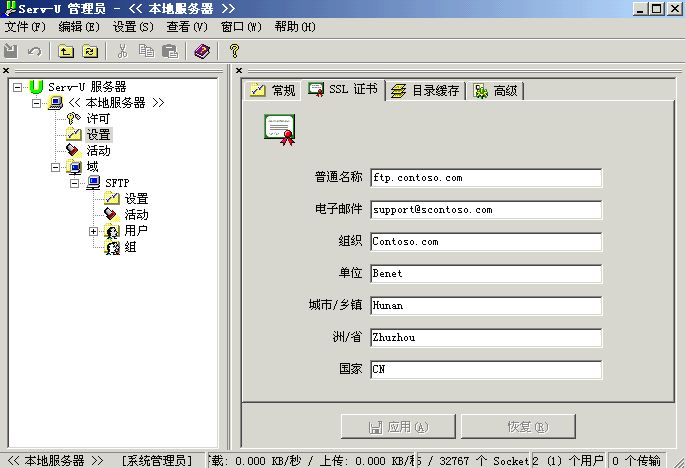Click the license key icon
Image resolution: width=686 pixels, height=468 pixels.
(74, 119)
